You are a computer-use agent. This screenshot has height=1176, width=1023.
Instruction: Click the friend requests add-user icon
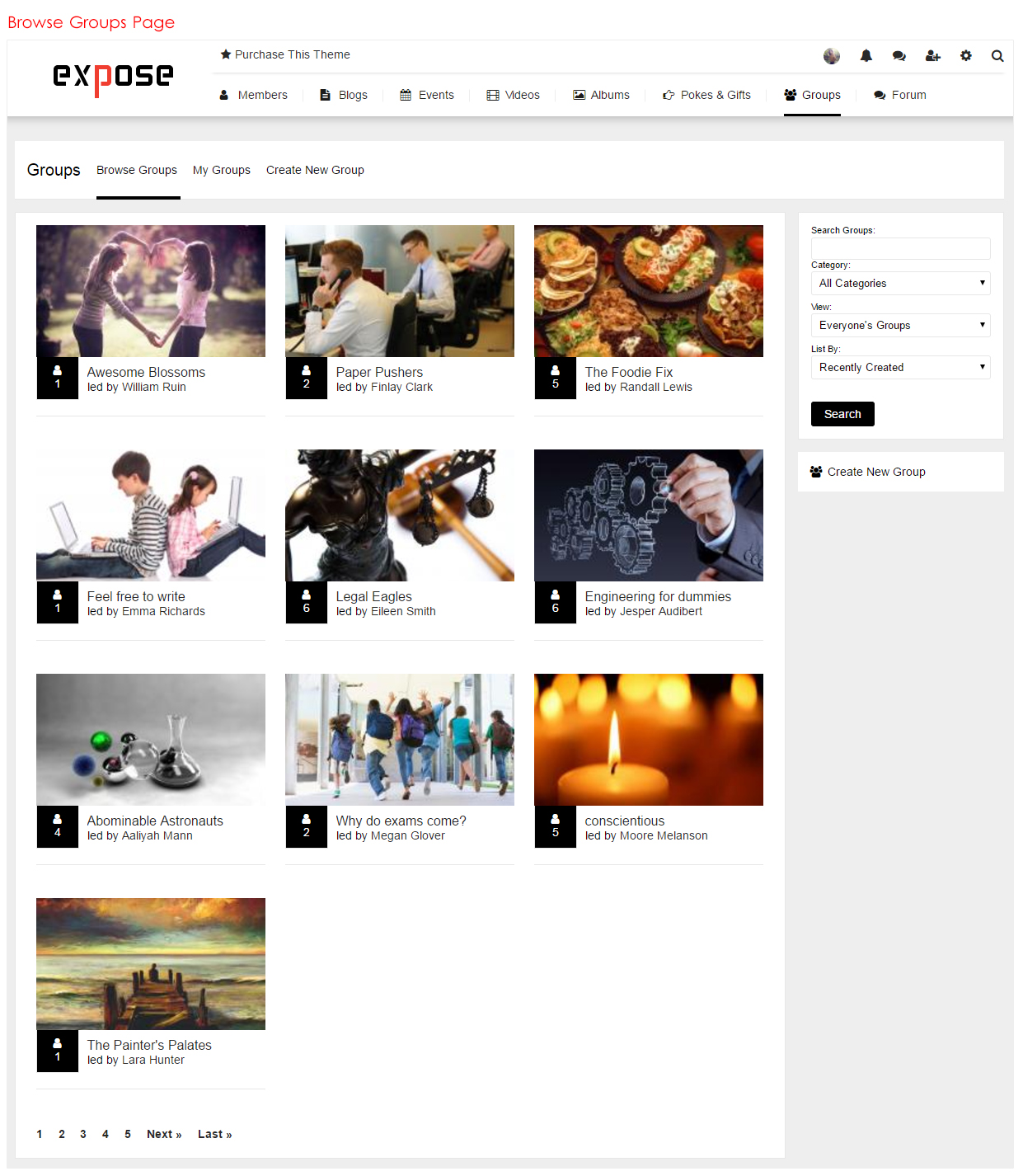[x=932, y=56]
